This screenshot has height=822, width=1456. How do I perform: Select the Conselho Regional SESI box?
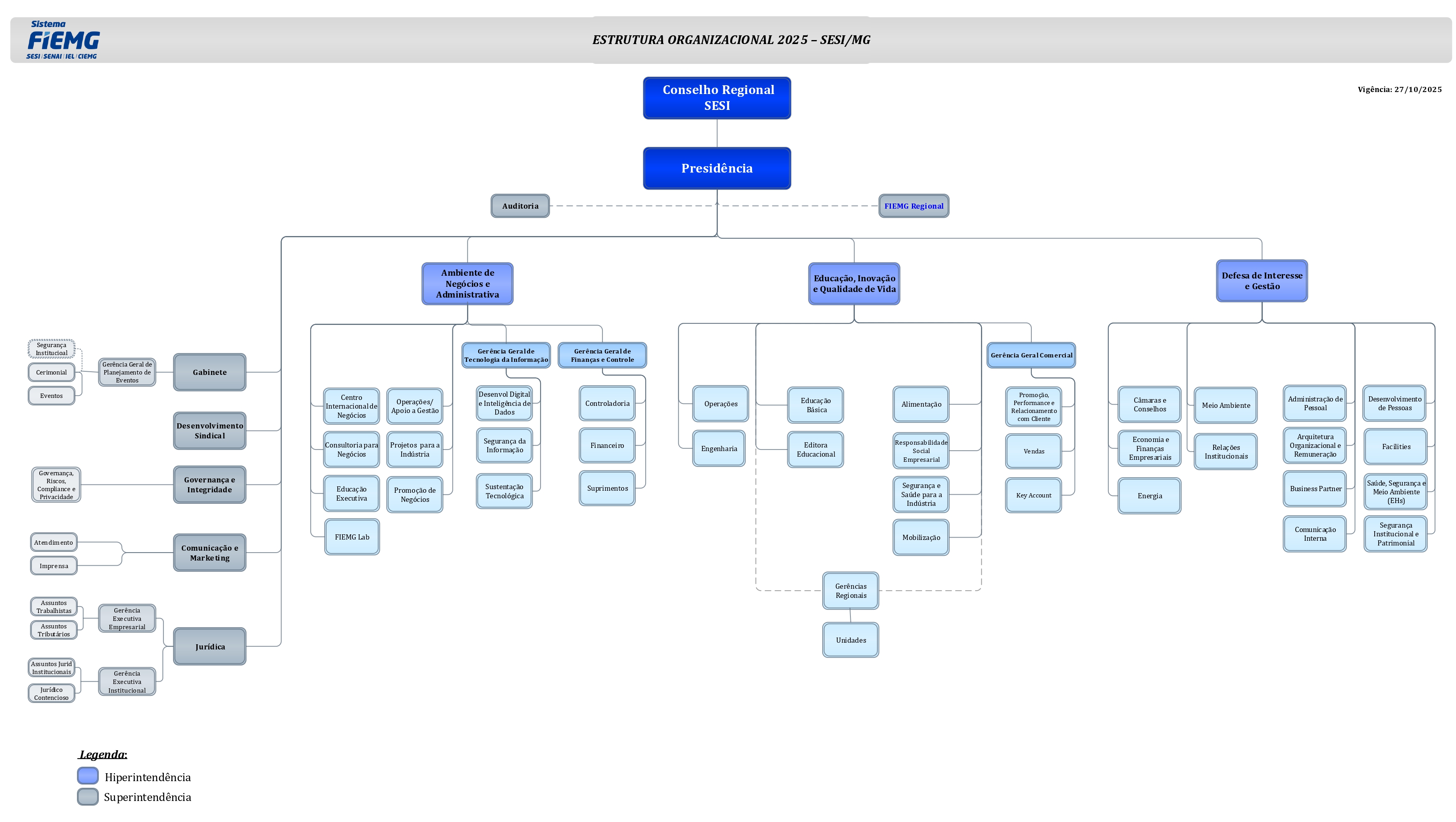717,98
